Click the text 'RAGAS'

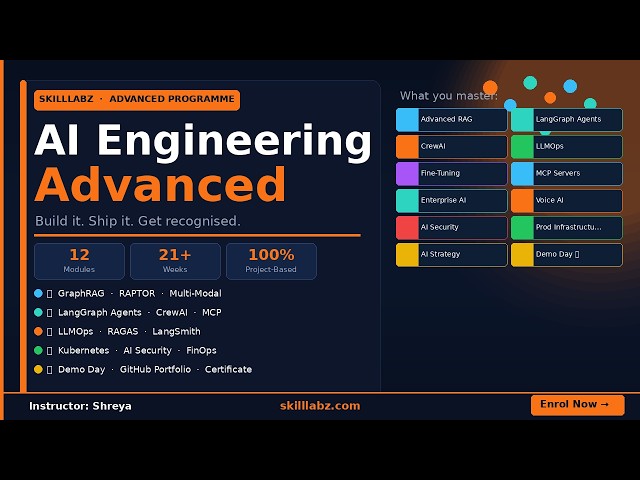coord(122,331)
